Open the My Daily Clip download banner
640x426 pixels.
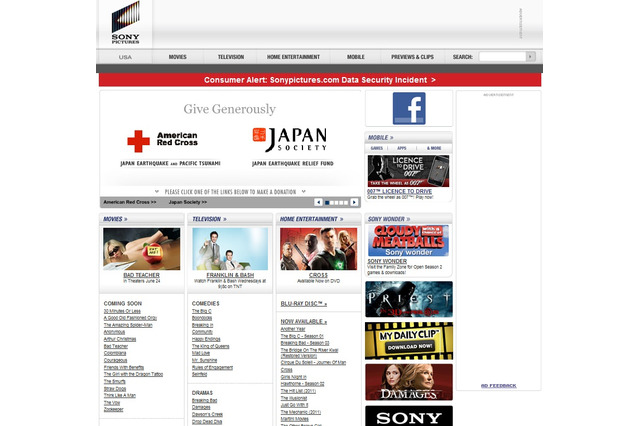tap(409, 341)
